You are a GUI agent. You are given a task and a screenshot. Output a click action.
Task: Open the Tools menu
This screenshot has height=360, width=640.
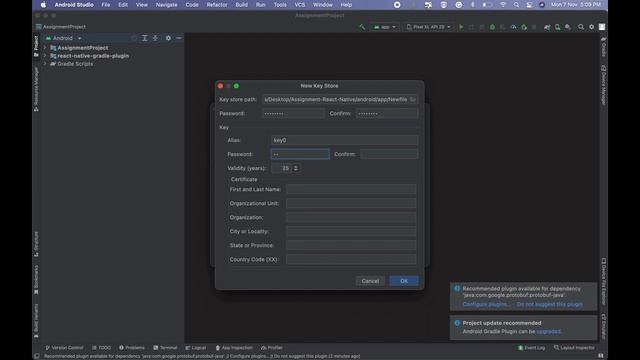point(280,5)
